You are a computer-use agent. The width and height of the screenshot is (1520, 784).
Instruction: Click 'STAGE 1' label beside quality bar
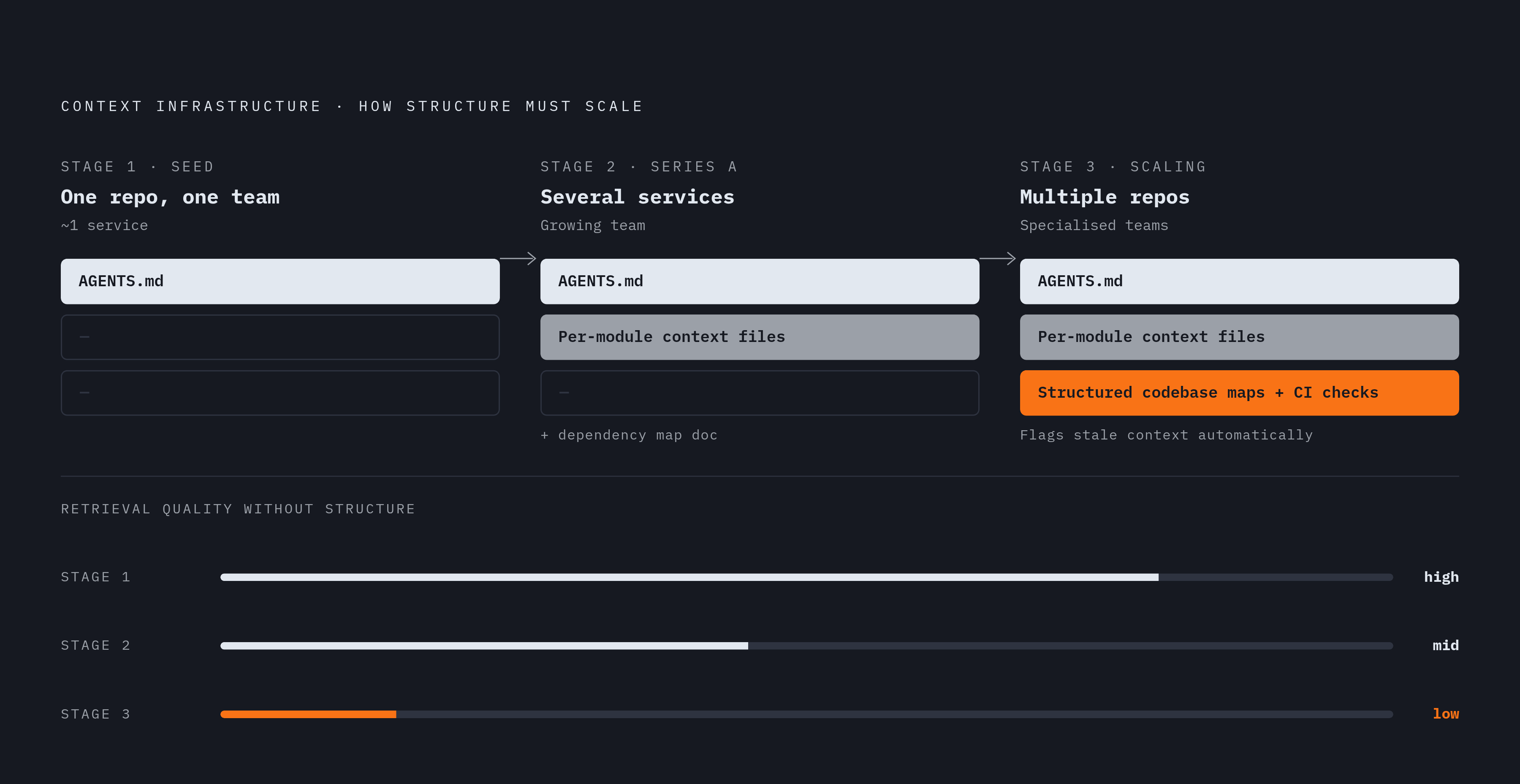click(95, 577)
